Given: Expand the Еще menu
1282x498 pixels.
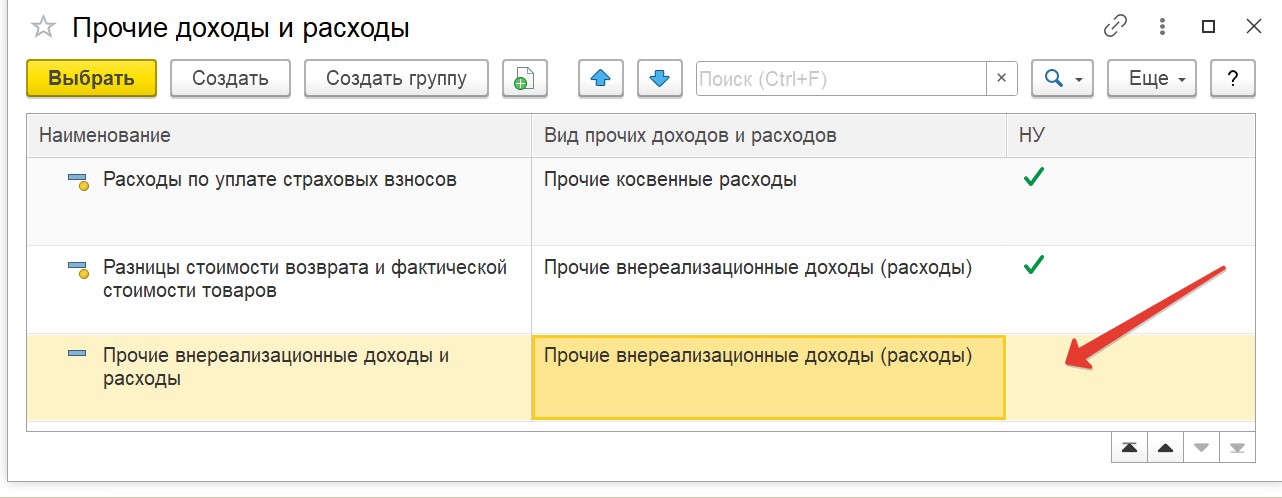Looking at the screenshot, I should pyautogui.click(x=1152, y=78).
